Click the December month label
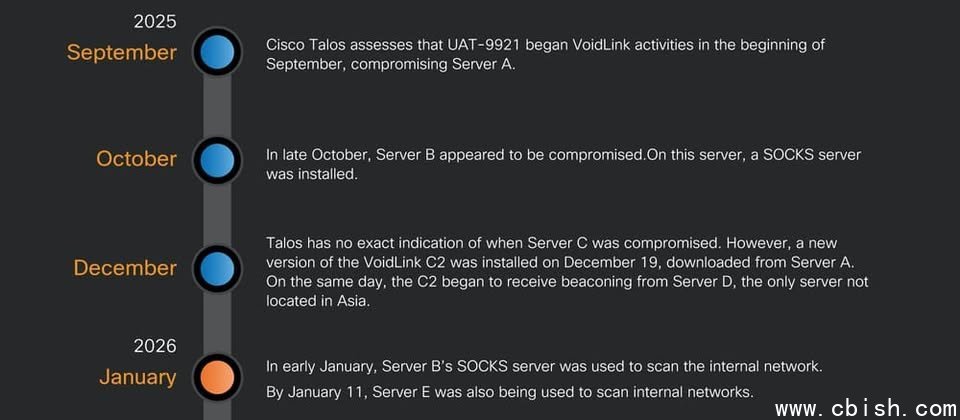This screenshot has width=960, height=420. coord(124,268)
